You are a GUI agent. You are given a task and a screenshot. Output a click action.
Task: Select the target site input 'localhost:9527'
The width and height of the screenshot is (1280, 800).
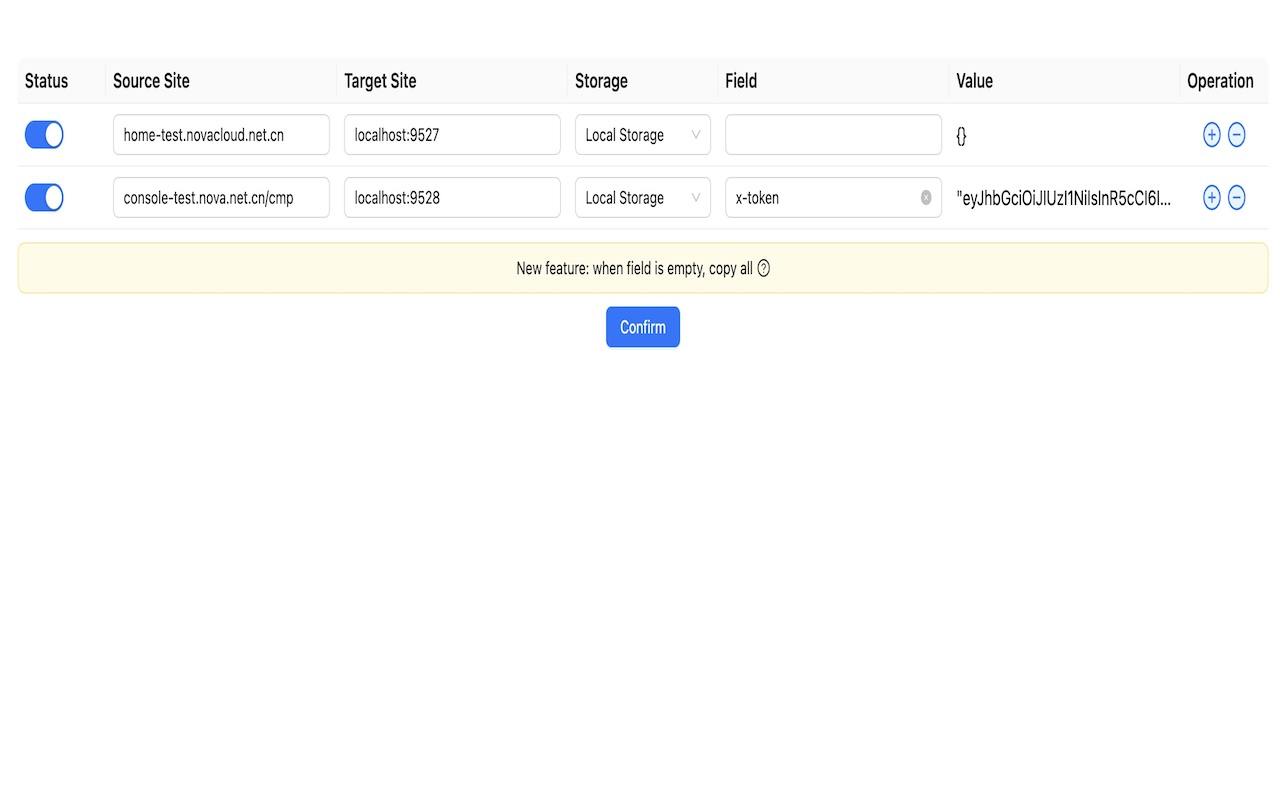click(x=452, y=135)
